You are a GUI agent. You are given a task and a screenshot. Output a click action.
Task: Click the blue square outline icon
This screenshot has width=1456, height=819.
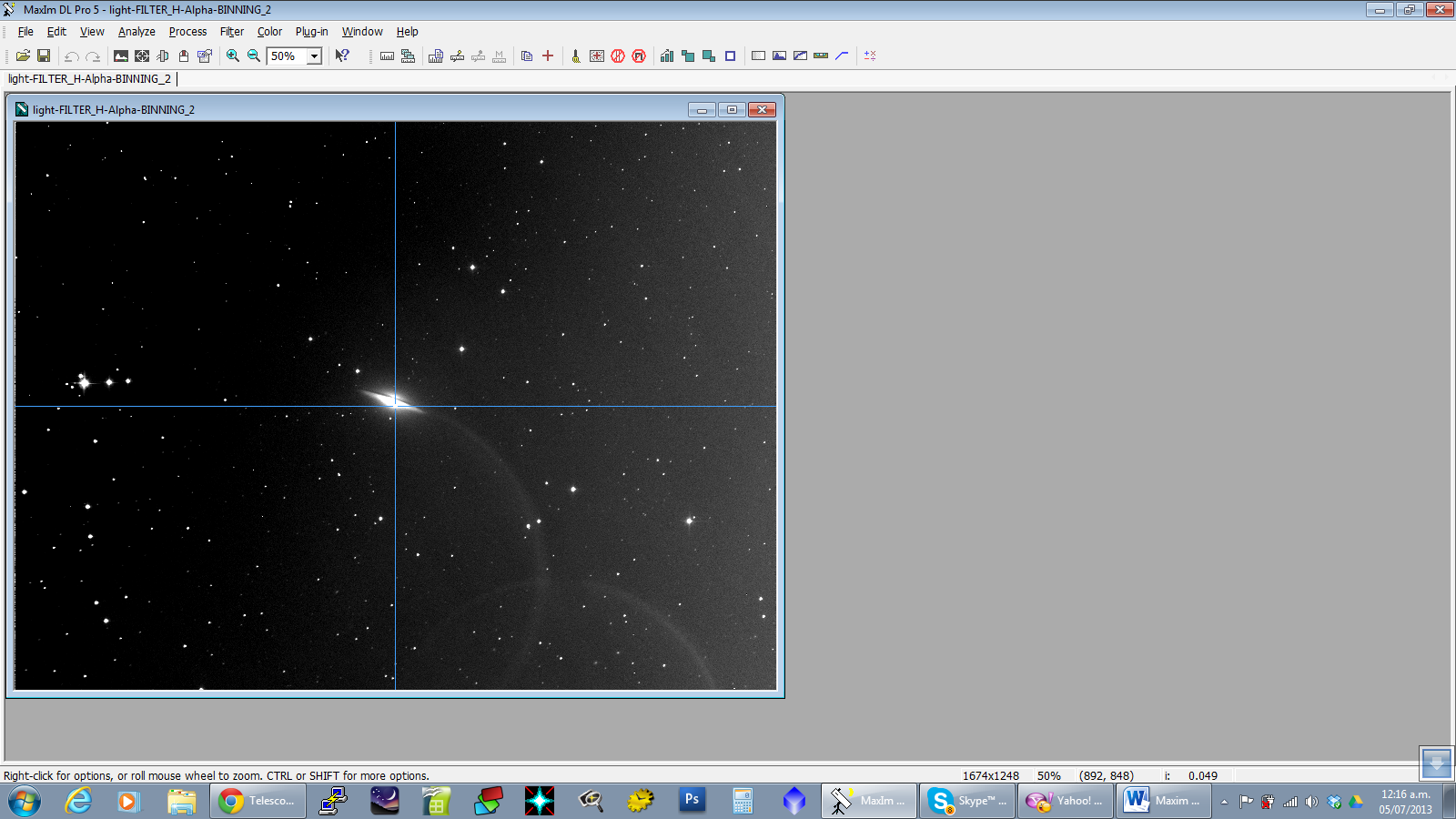[730, 56]
